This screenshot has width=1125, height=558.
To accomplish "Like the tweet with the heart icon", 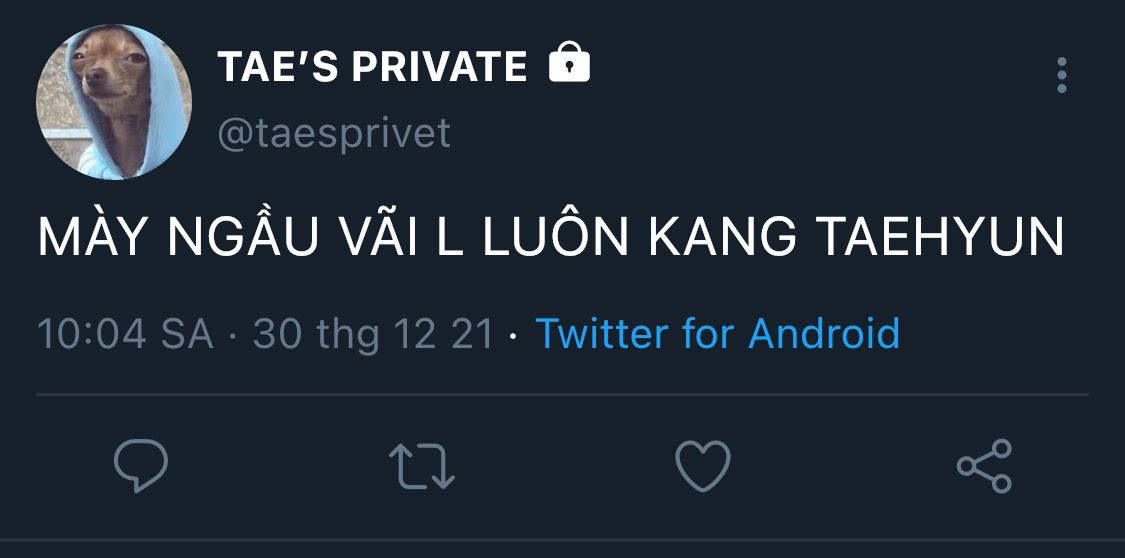I will click(703, 466).
